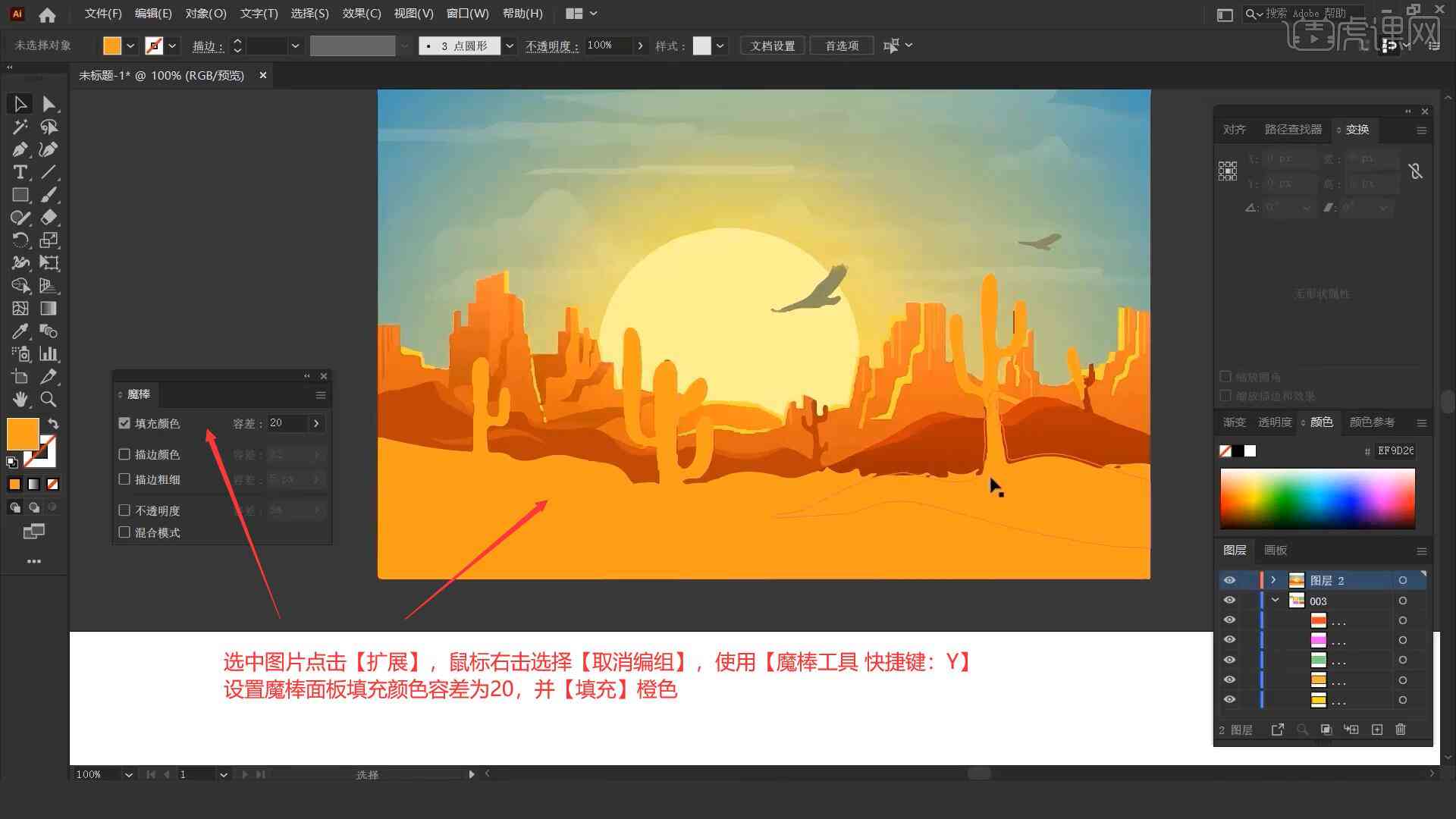Enable Stroke Color option in Magic Wand
Viewport: 1456px width, 819px height.
coord(124,454)
